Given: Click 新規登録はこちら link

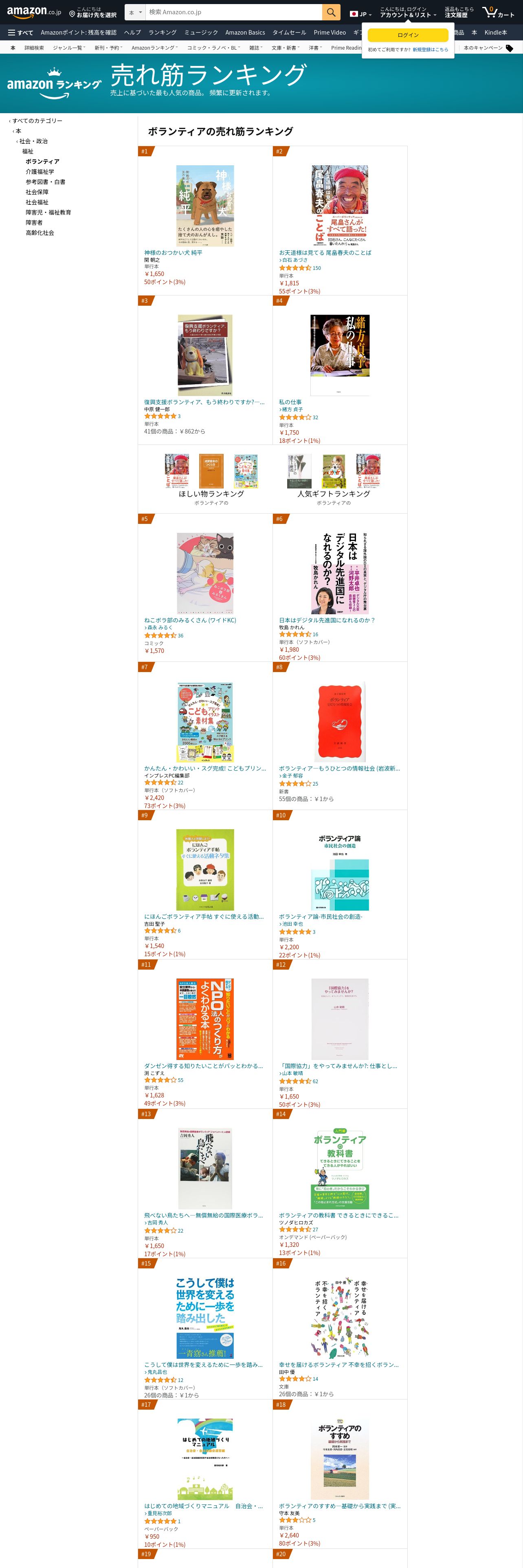Looking at the screenshot, I should tap(431, 50).
